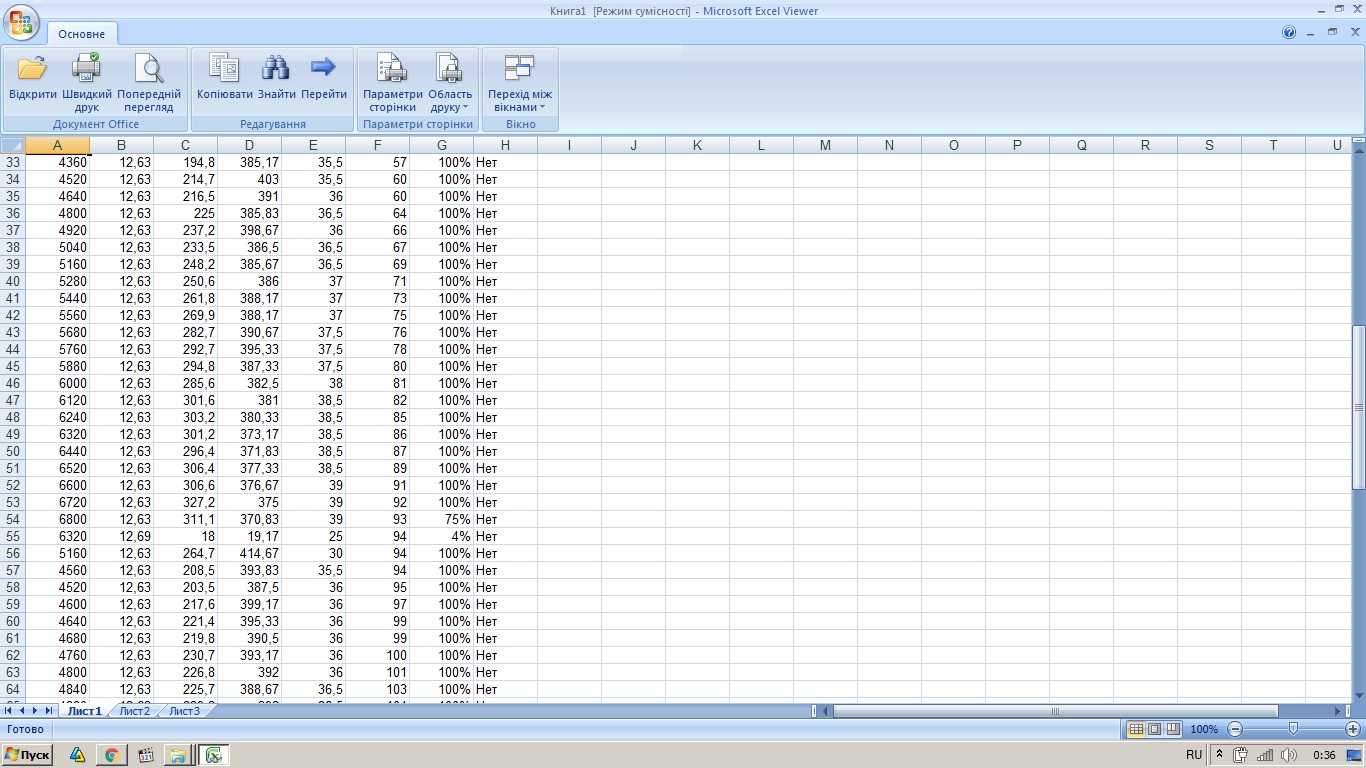This screenshot has height=768, width=1366.
Task: Click the zoom out minus button
Action: tap(1235, 730)
